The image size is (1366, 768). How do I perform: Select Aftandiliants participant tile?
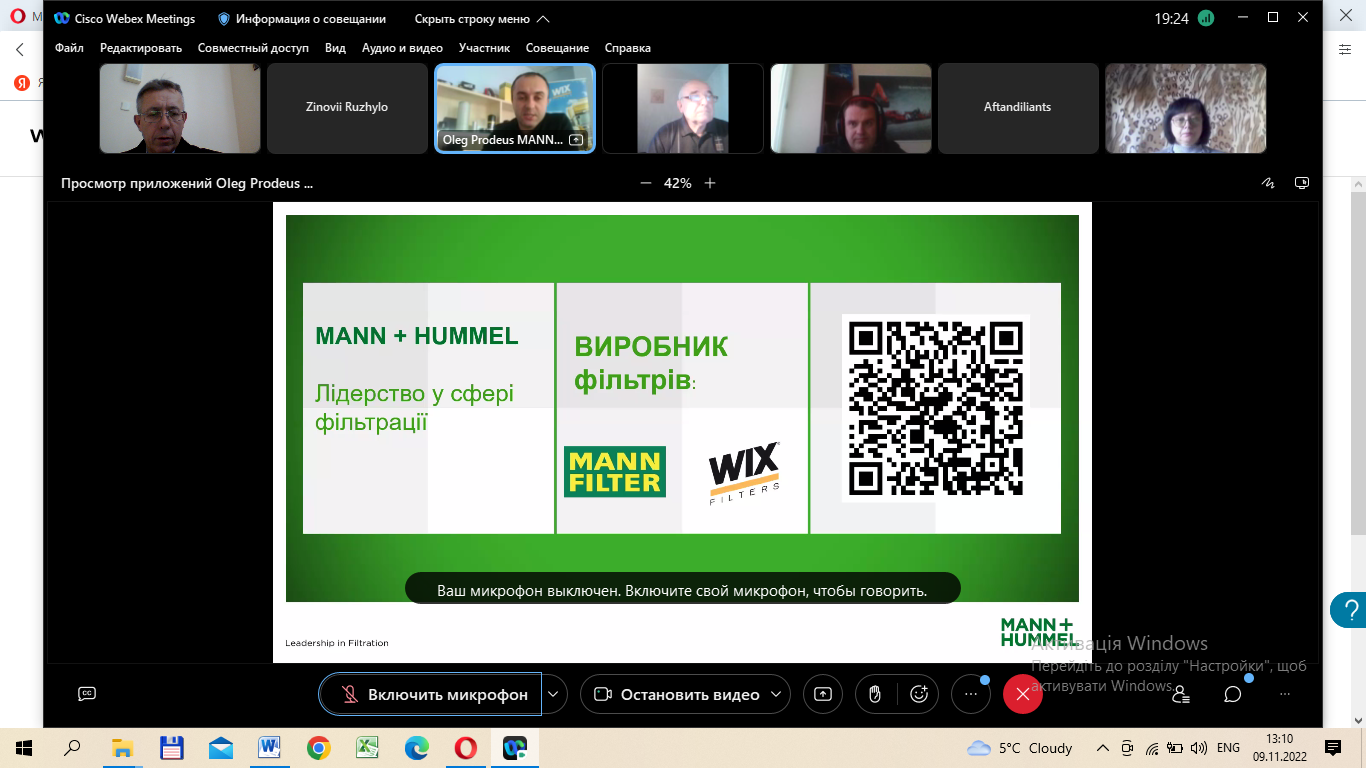point(1018,108)
